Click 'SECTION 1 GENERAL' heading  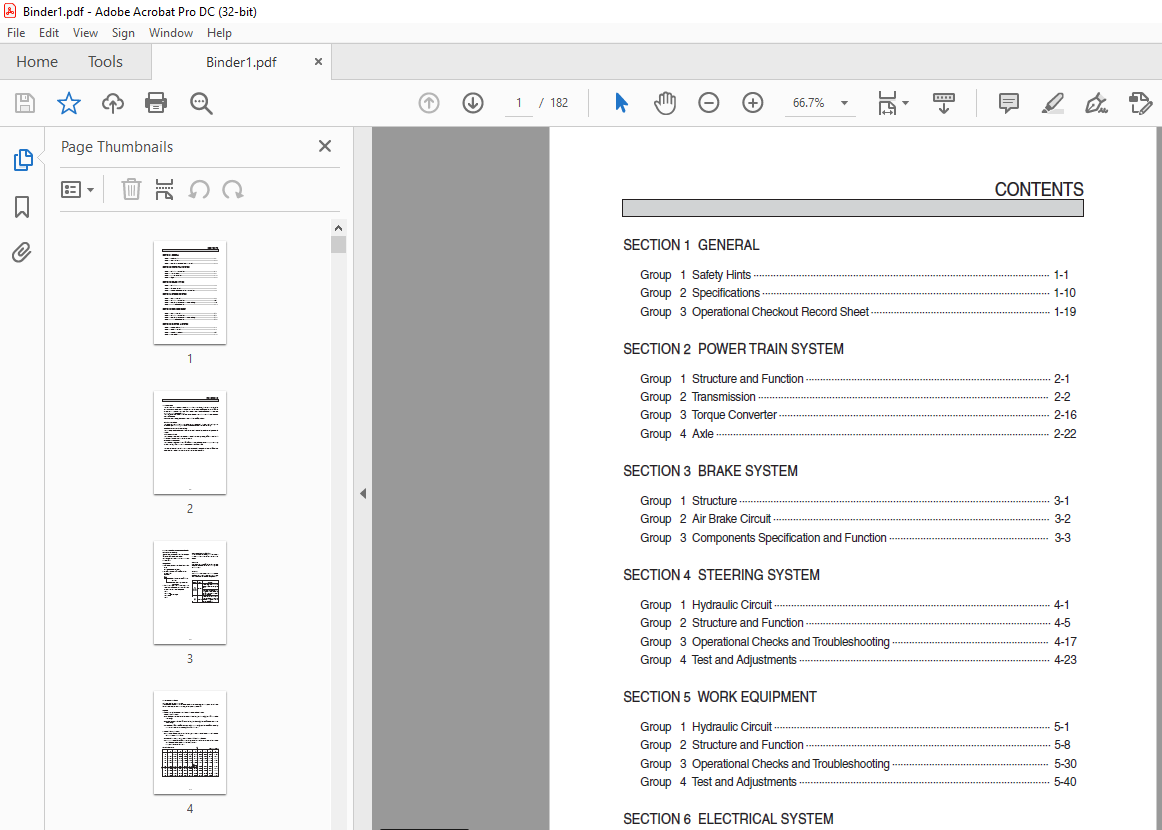(691, 245)
